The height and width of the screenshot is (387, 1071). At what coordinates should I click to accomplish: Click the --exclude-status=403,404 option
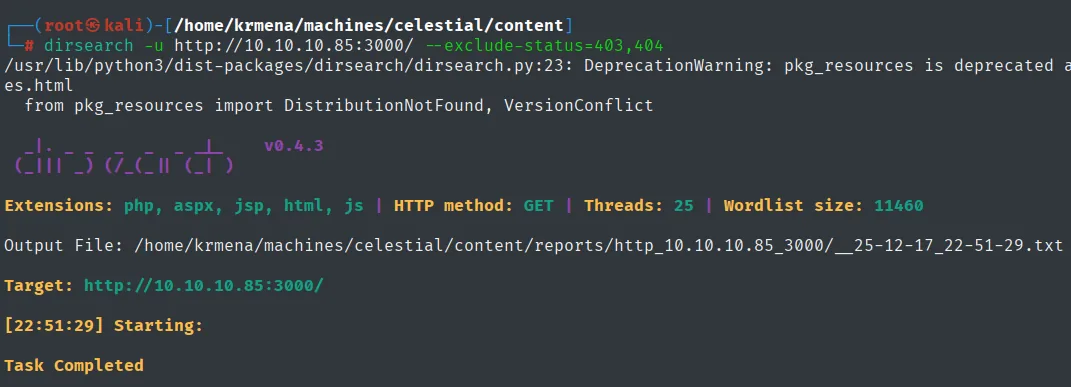(x=544, y=46)
